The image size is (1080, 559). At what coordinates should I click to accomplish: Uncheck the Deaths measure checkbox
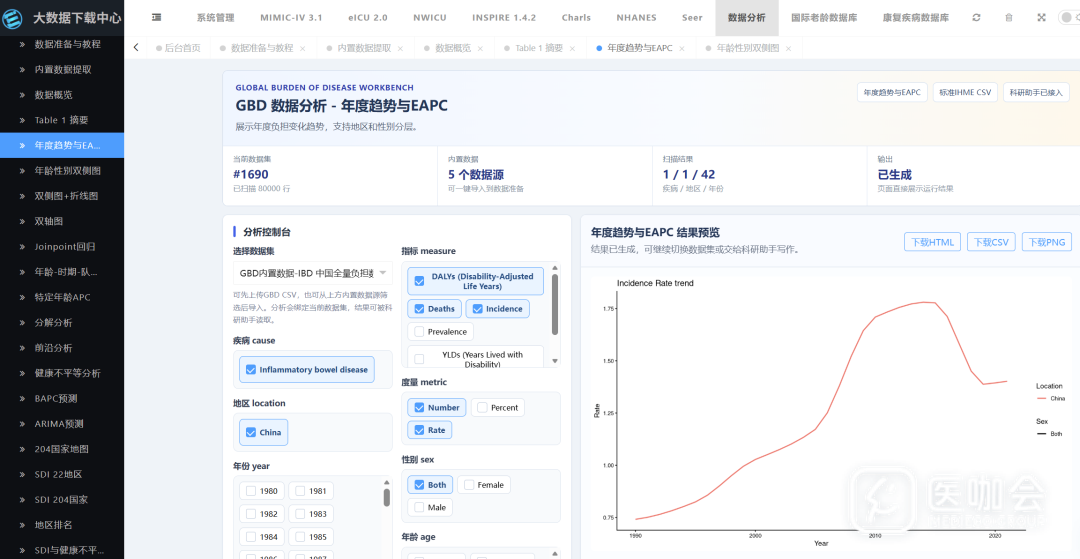tap(419, 309)
